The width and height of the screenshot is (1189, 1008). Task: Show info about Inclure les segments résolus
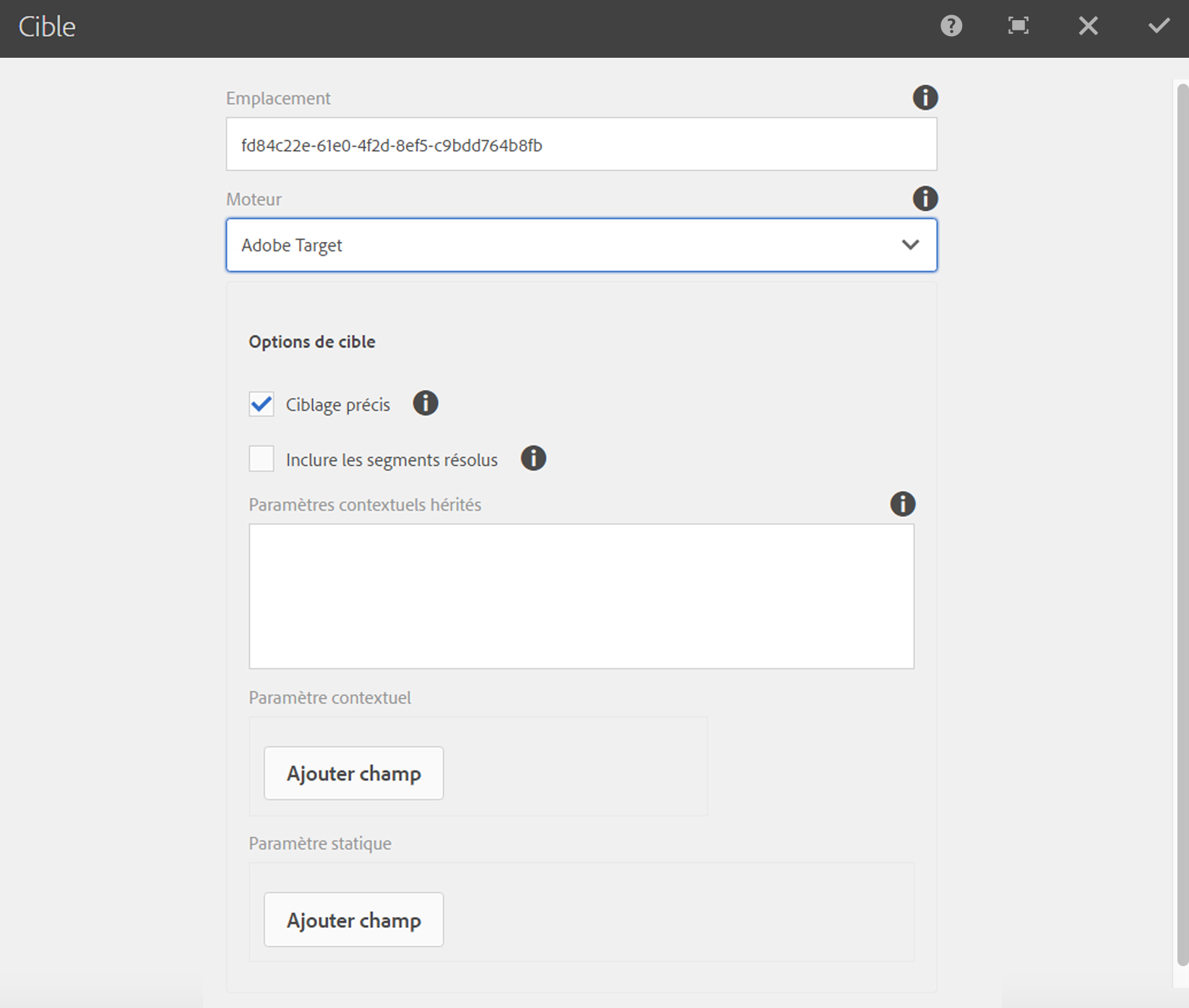click(x=533, y=458)
